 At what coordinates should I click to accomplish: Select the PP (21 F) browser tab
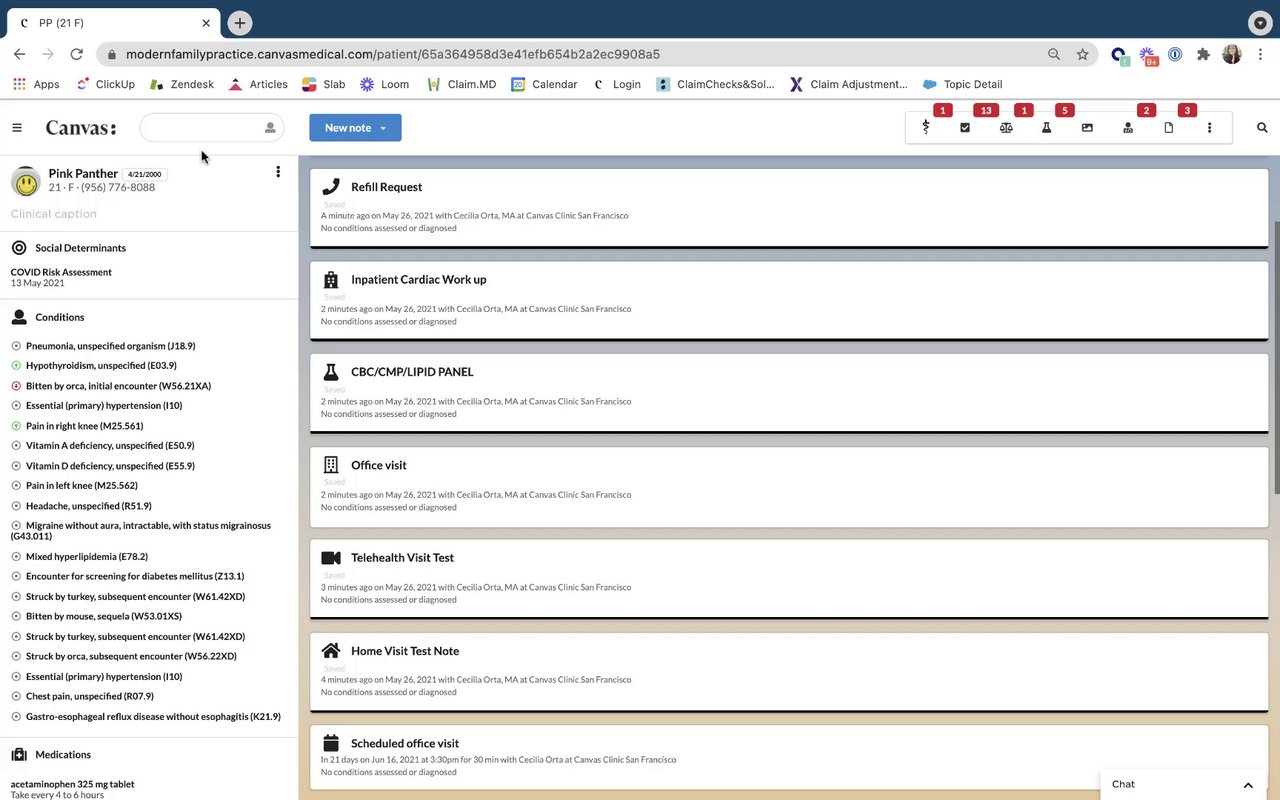click(113, 22)
